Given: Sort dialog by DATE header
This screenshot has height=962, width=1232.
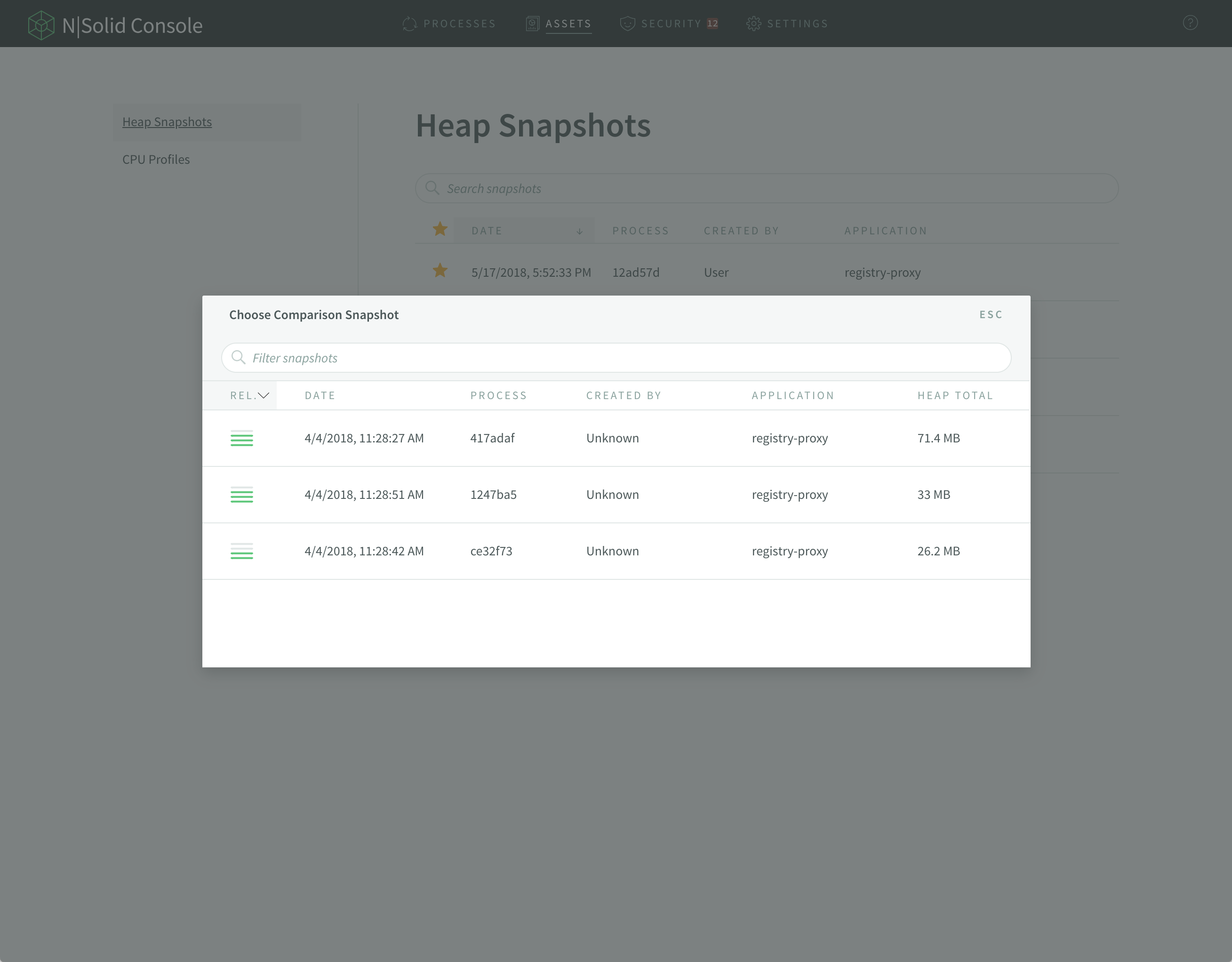Looking at the screenshot, I should click(x=320, y=395).
